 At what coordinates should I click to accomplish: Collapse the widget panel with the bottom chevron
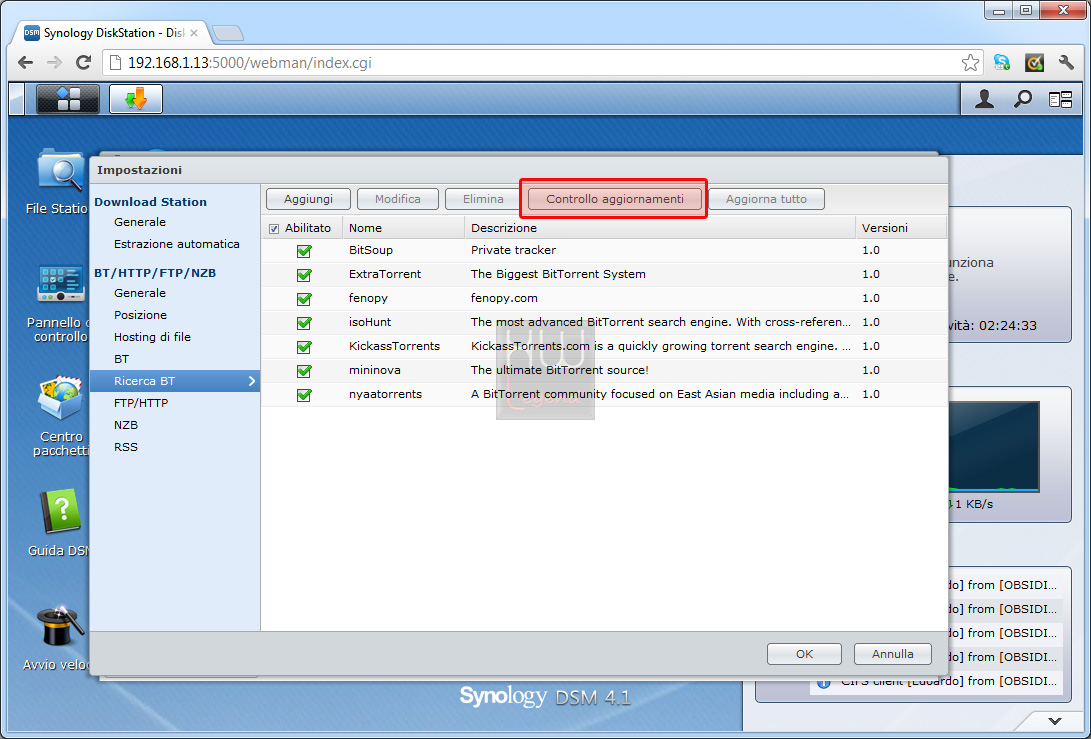point(1055,721)
